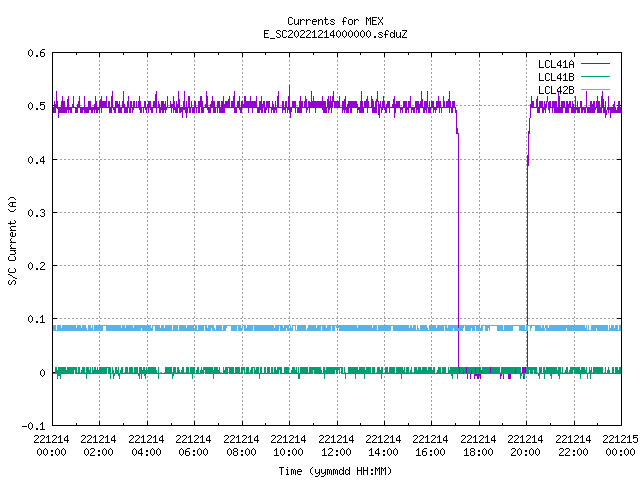Viewport: 640px width, 480px height.
Task: Click the 221214 04:00 x-axis tick label
Action: 146,446
